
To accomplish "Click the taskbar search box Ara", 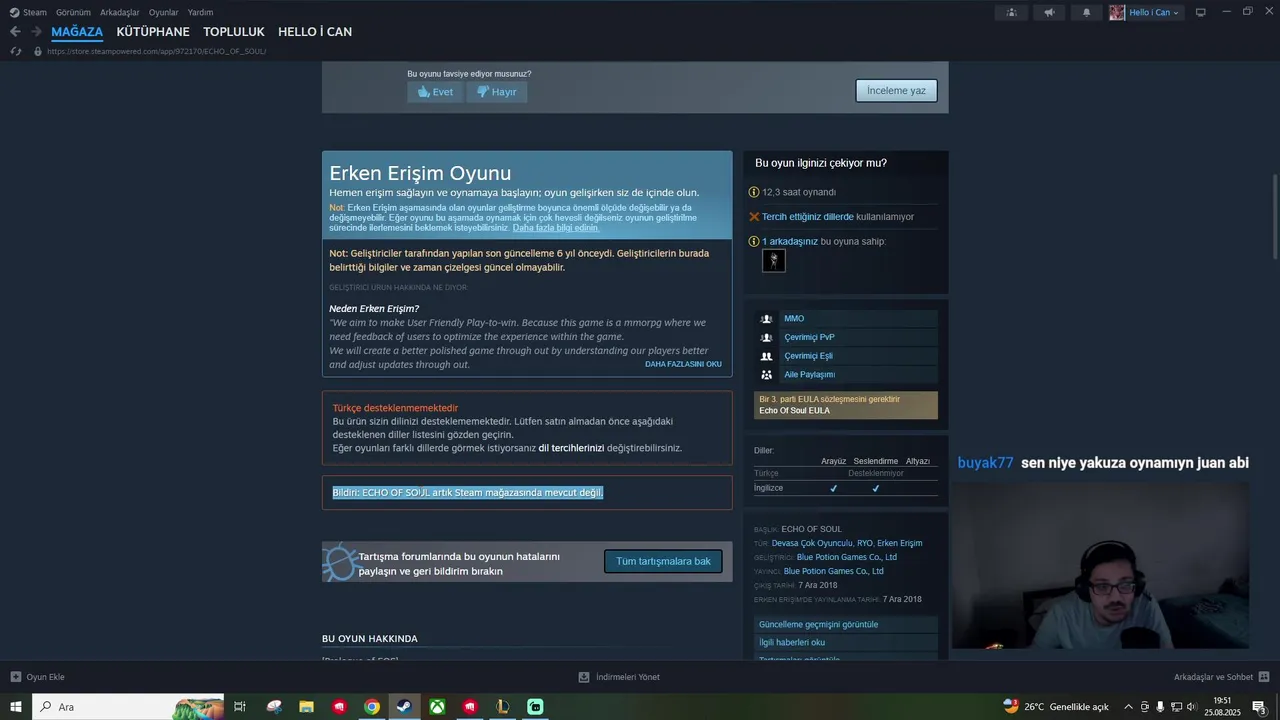I will [129, 707].
